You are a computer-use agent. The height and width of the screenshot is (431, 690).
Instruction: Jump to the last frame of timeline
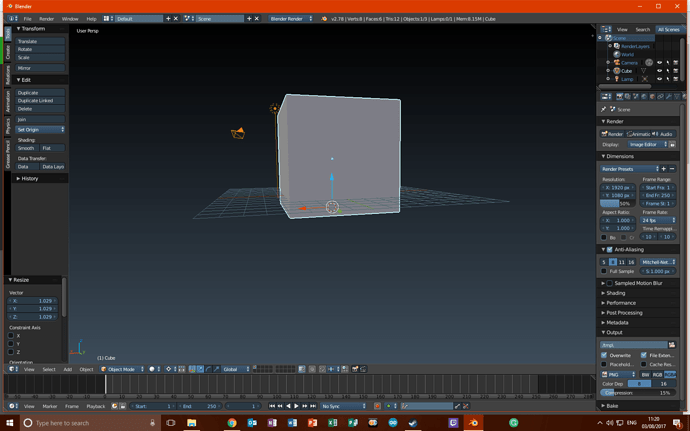pos(313,406)
